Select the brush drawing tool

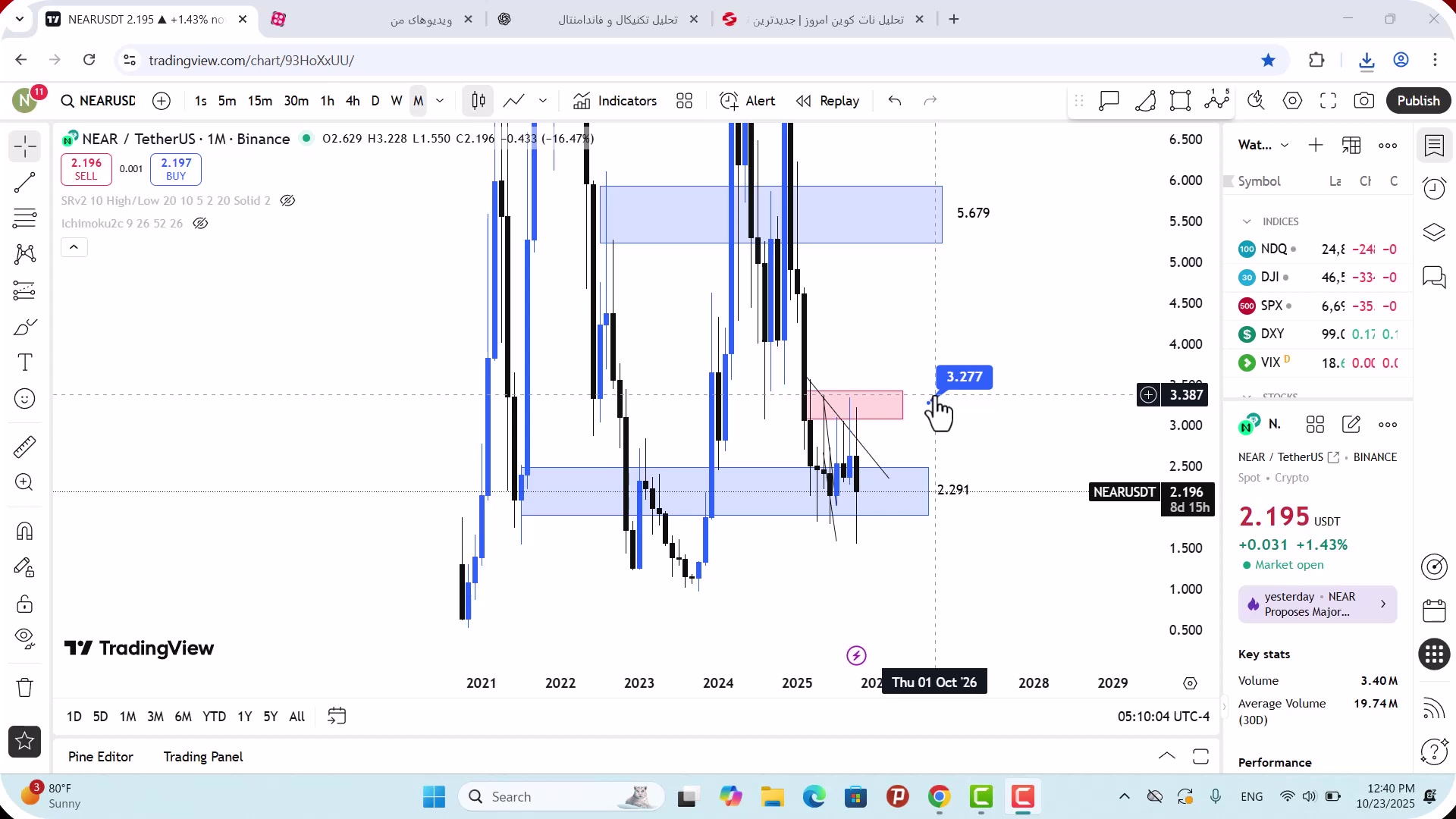pyautogui.click(x=25, y=327)
